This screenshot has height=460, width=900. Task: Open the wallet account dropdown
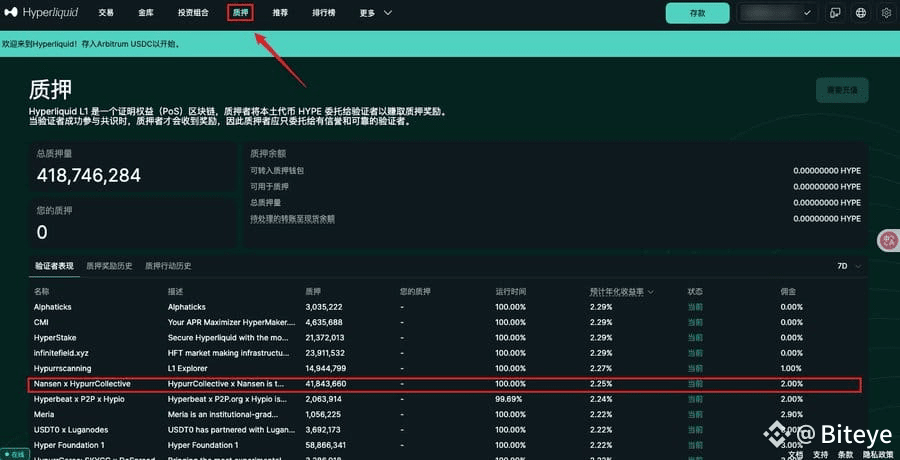point(777,13)
